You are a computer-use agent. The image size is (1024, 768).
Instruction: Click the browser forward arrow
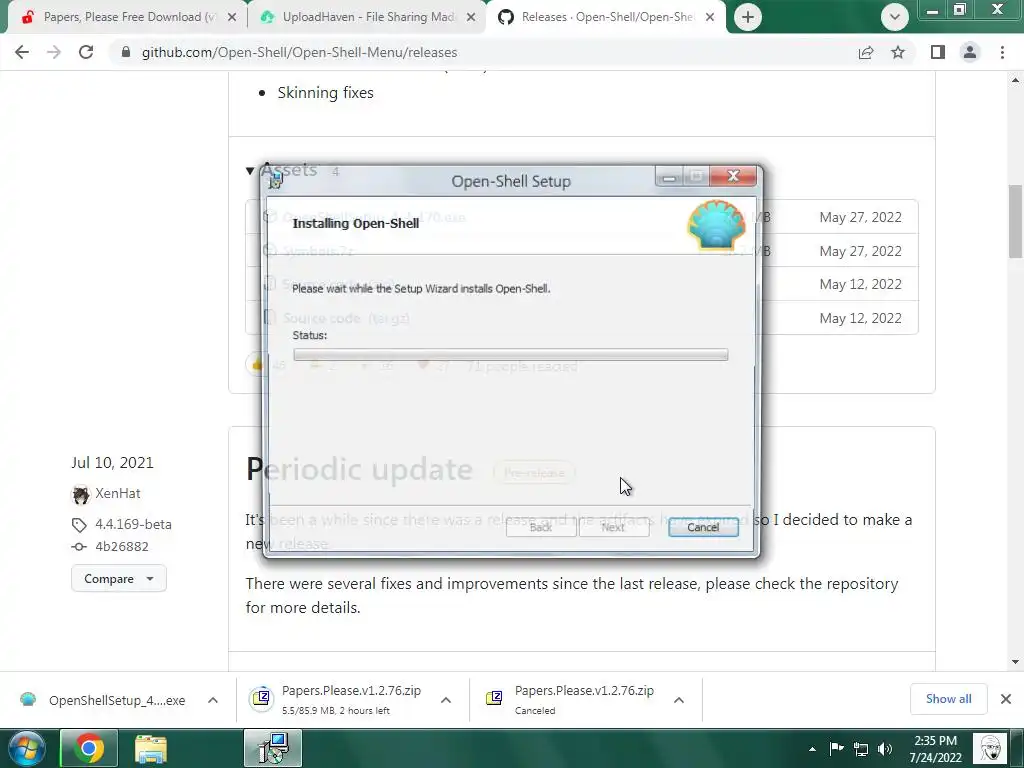point(54,52)
